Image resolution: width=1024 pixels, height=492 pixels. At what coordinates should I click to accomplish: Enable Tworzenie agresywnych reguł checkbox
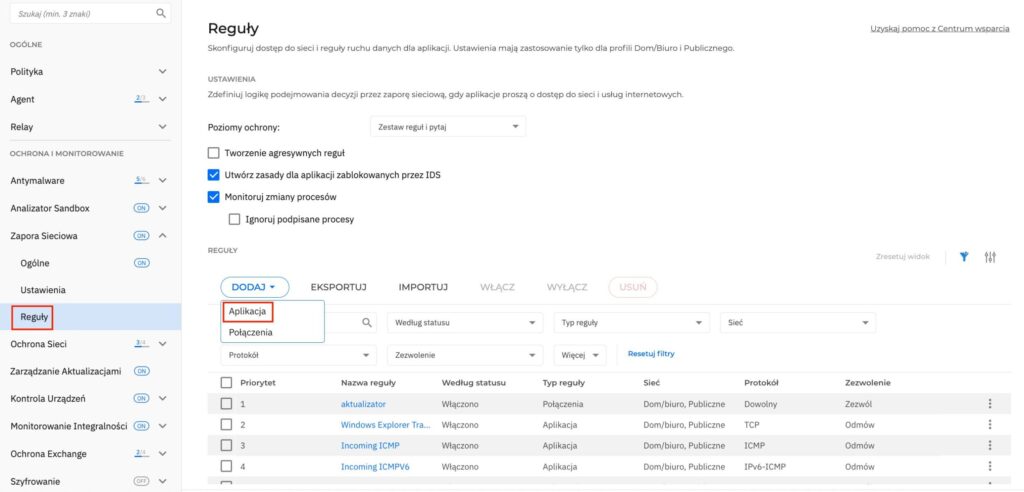coord(214,153)
